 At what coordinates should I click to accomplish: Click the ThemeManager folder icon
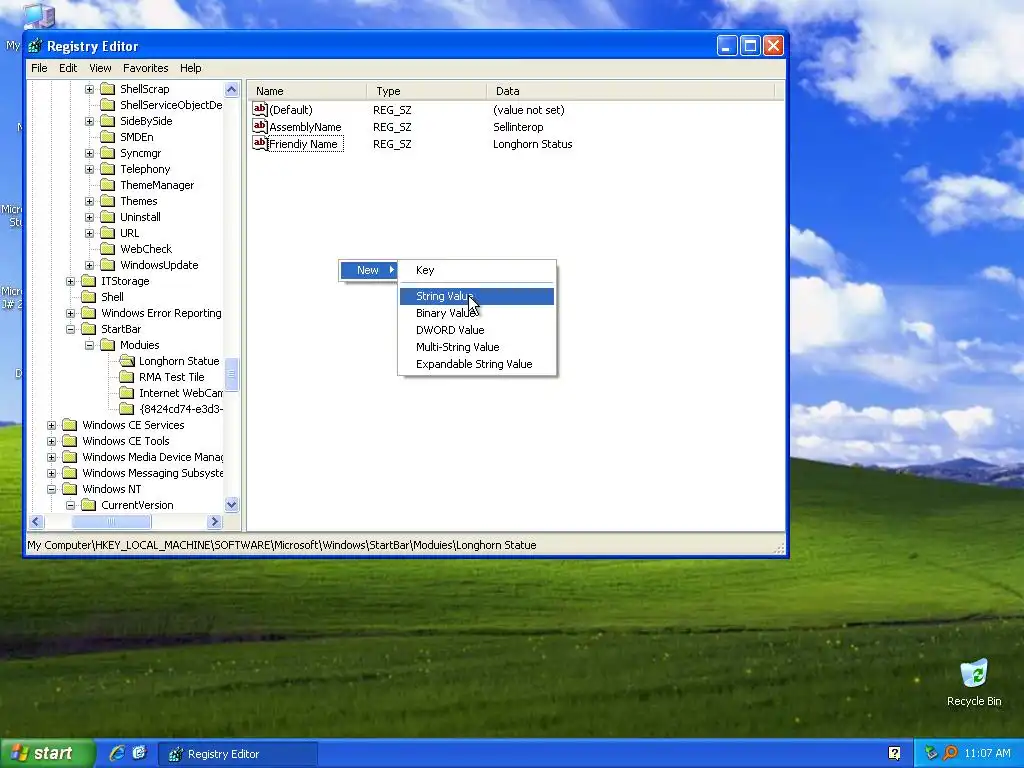pyautogui.click(x=108, y=185)
